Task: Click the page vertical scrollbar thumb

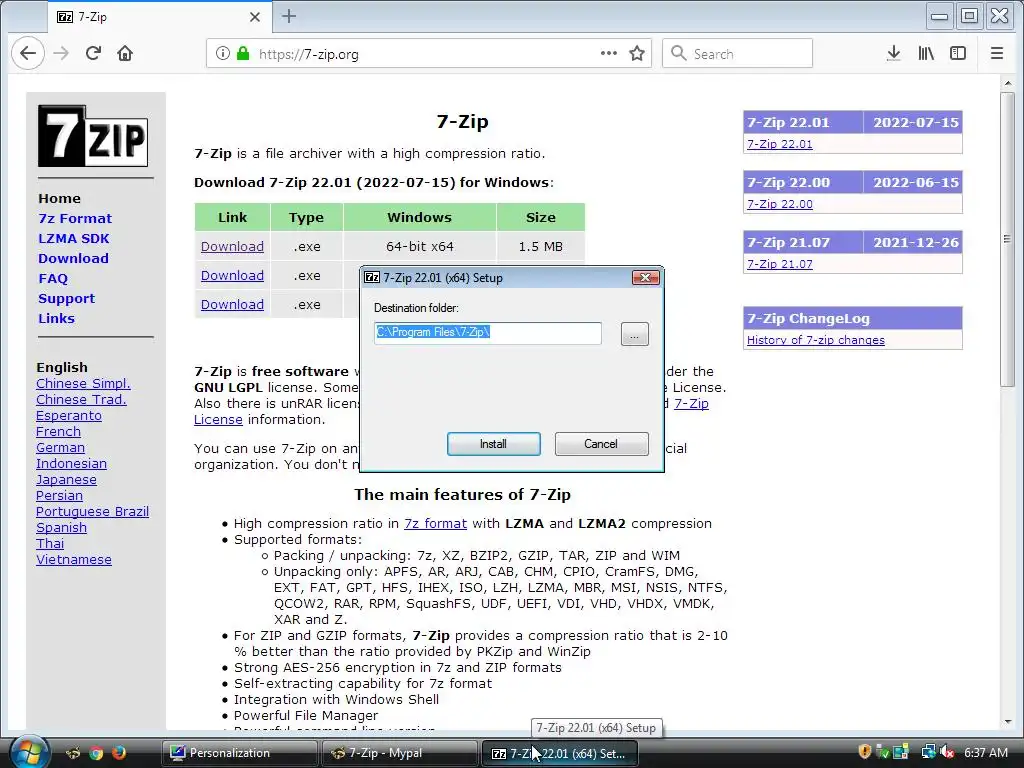Action: tap(1007, 238)
